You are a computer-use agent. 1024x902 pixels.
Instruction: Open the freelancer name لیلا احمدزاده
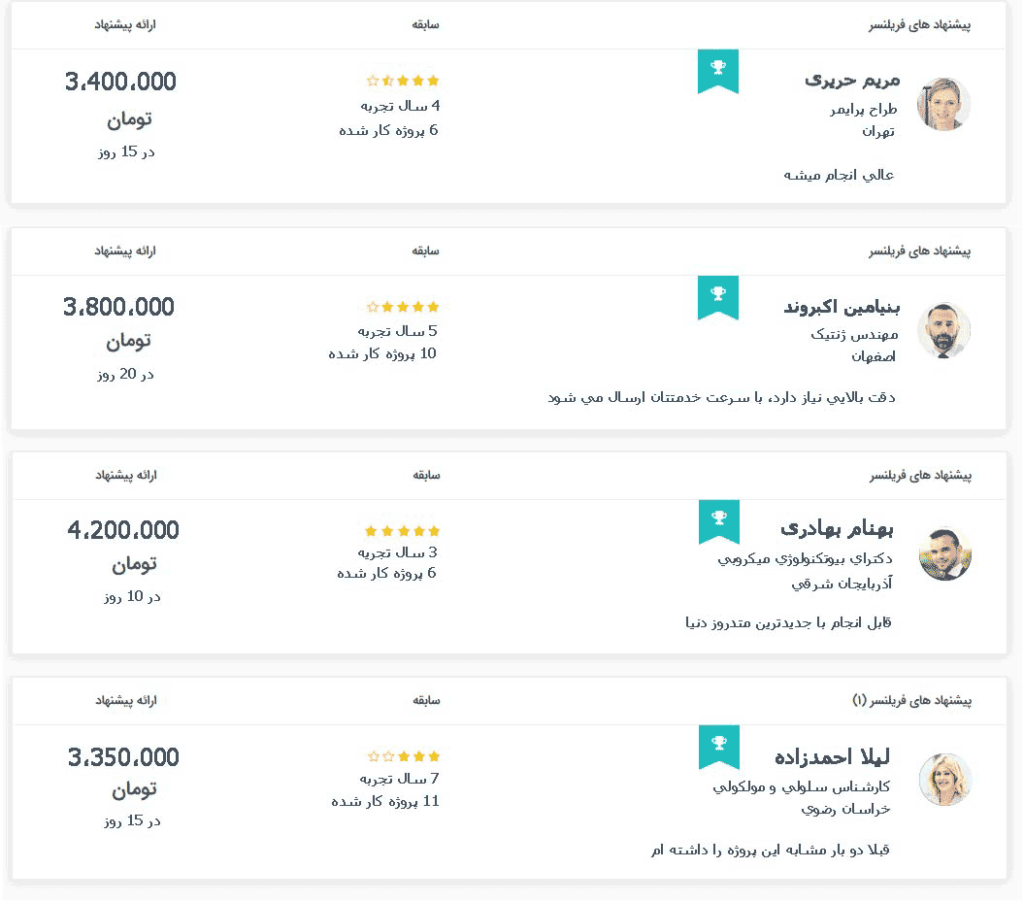click(832, 756)
